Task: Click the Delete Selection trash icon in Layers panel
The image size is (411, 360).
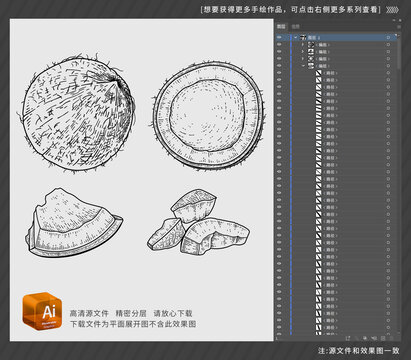Action: tap(391, 338)
